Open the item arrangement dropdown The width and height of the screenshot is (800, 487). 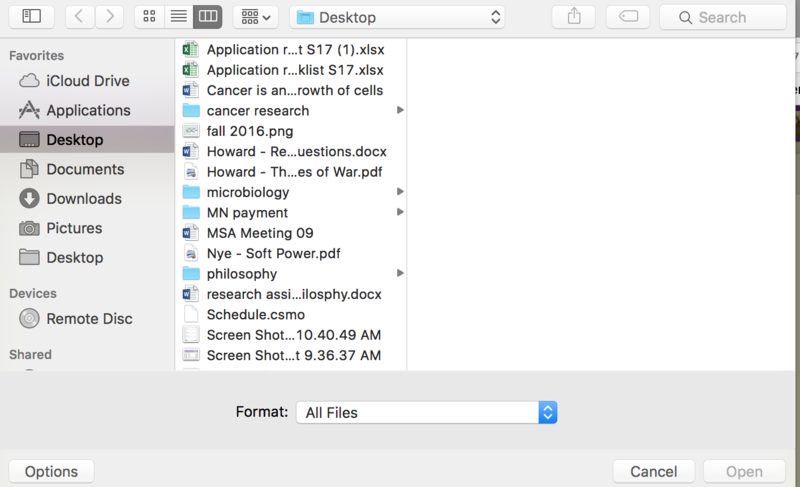[x=255, y=16]
